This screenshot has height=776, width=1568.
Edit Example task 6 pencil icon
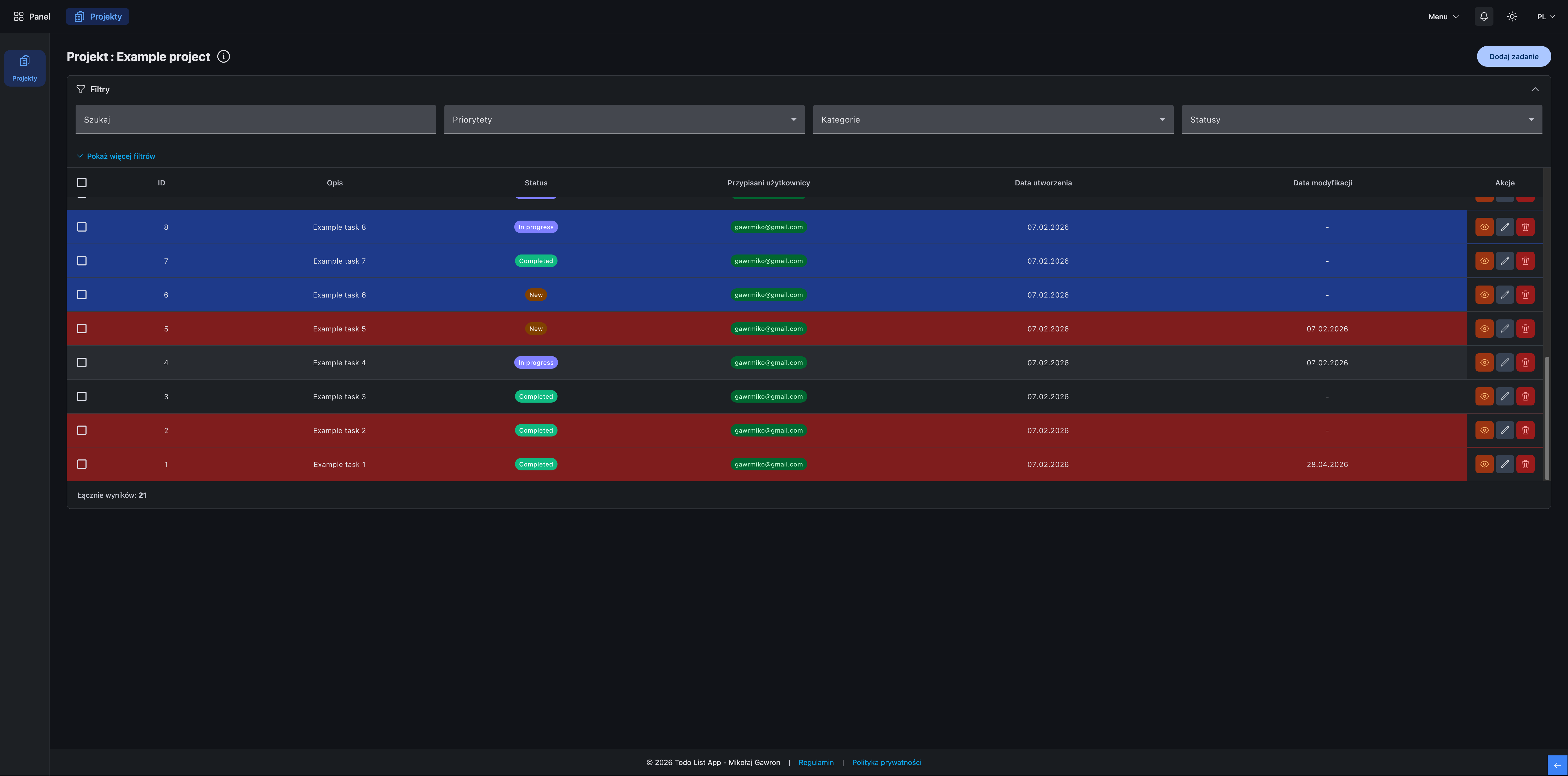[1505, 295]
